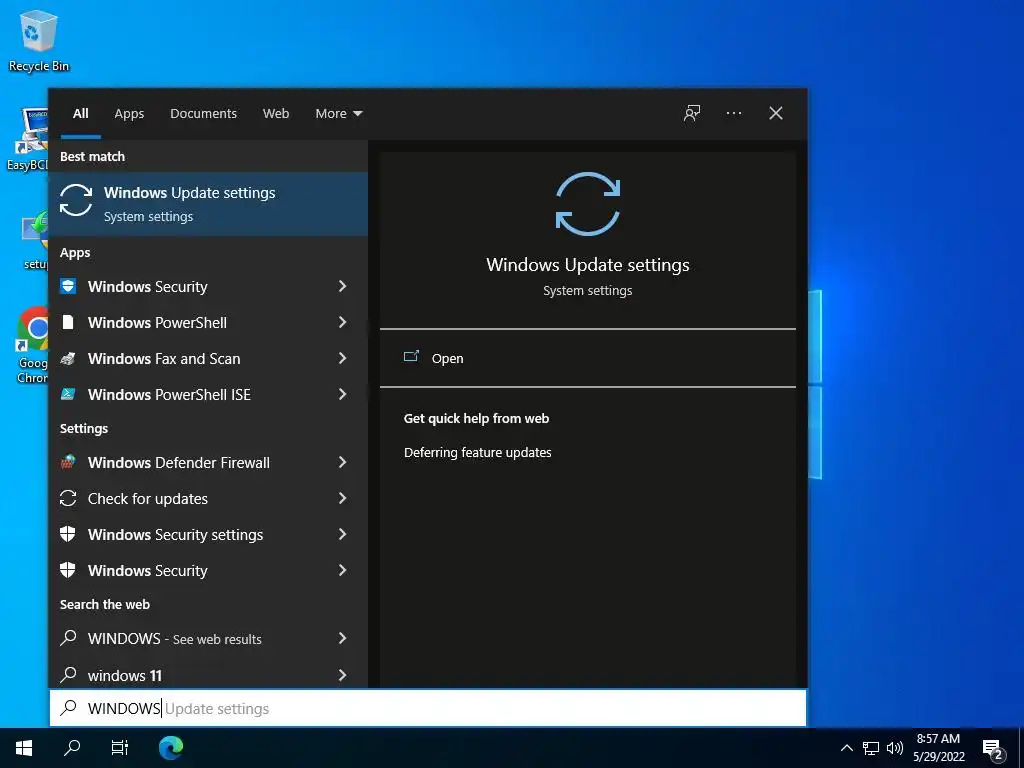
Task: Switch to the Documents search tab
Action: (203, 113)
